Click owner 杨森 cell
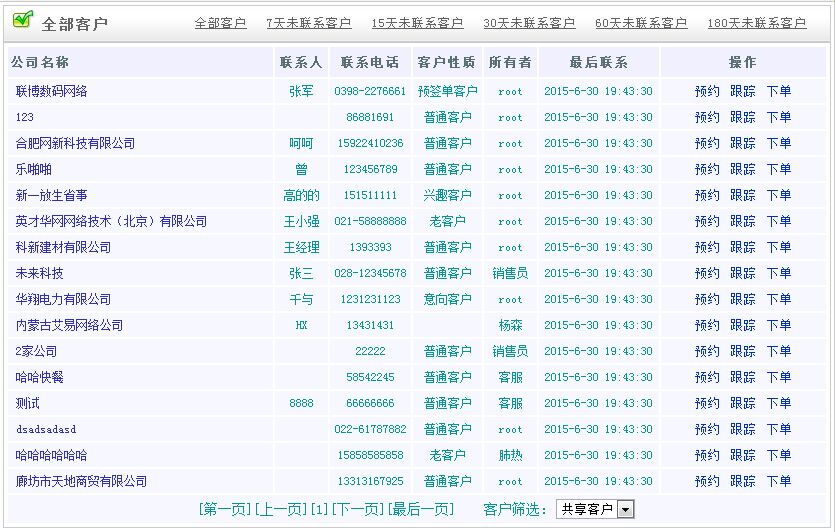 (x=510, y=325)
